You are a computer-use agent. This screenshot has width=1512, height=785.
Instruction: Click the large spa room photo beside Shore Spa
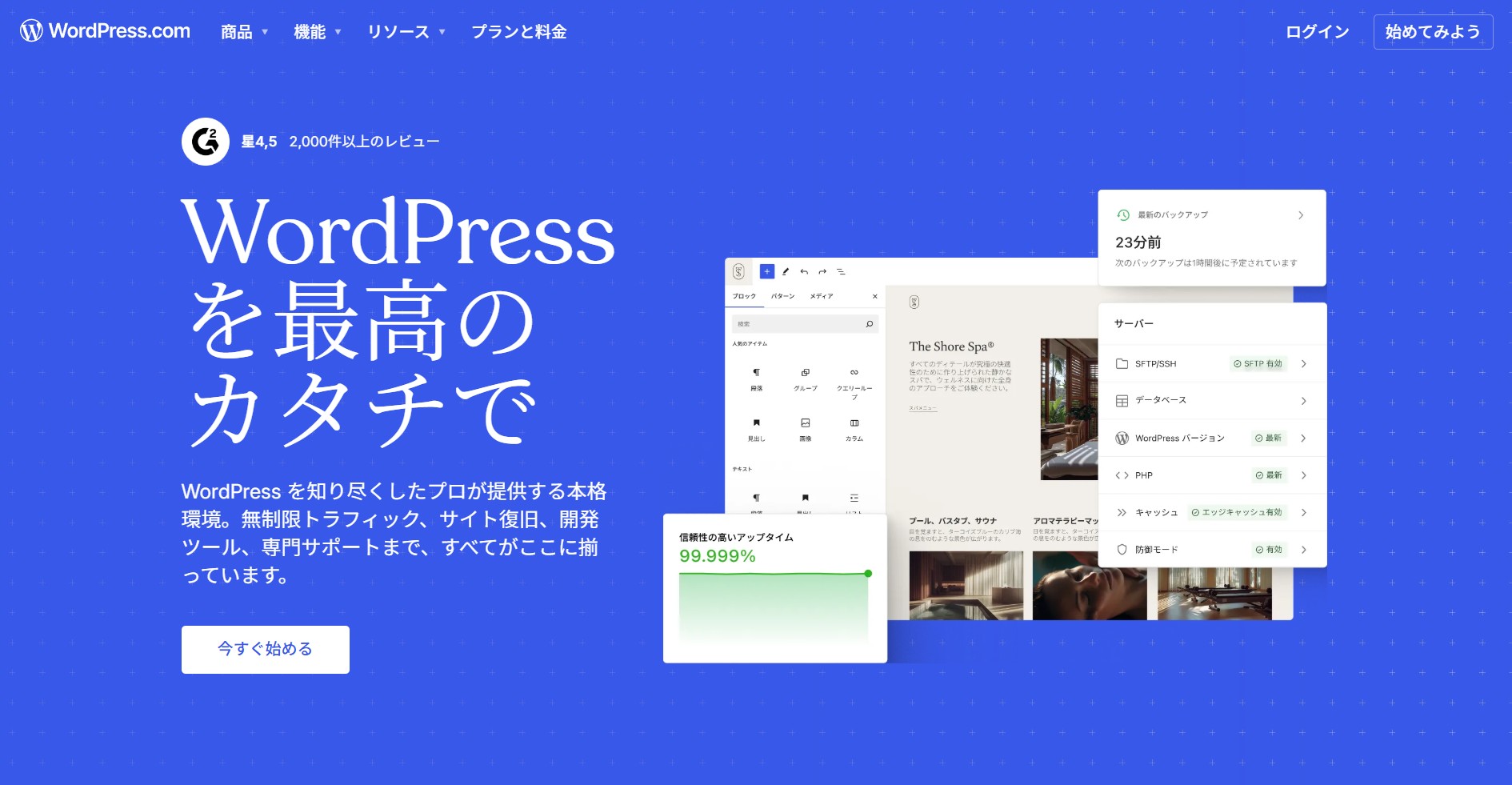(1070, 409)
